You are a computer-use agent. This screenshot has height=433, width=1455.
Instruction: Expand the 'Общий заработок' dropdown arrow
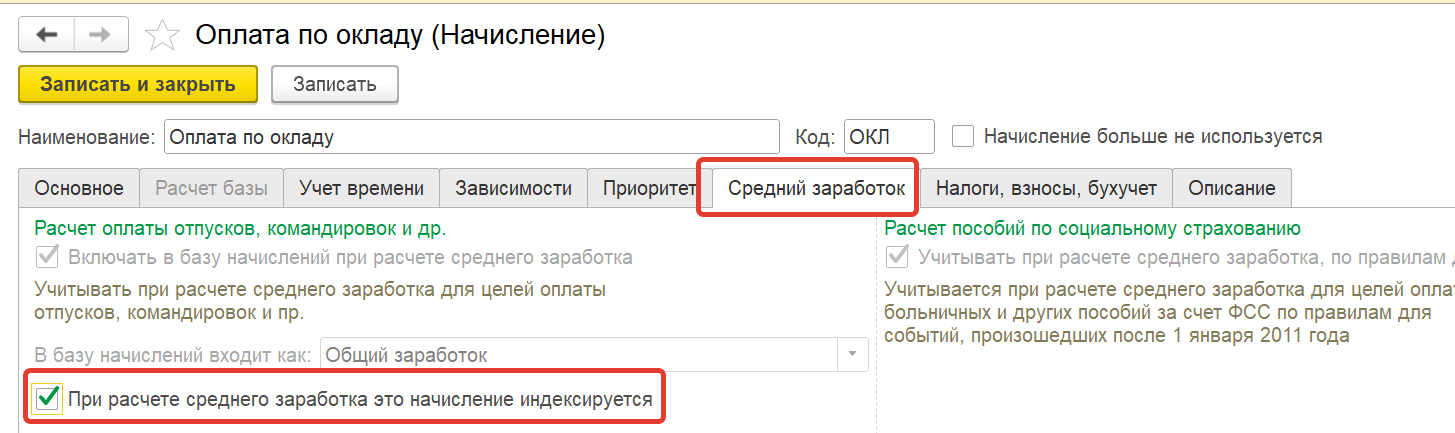(852, 355)
